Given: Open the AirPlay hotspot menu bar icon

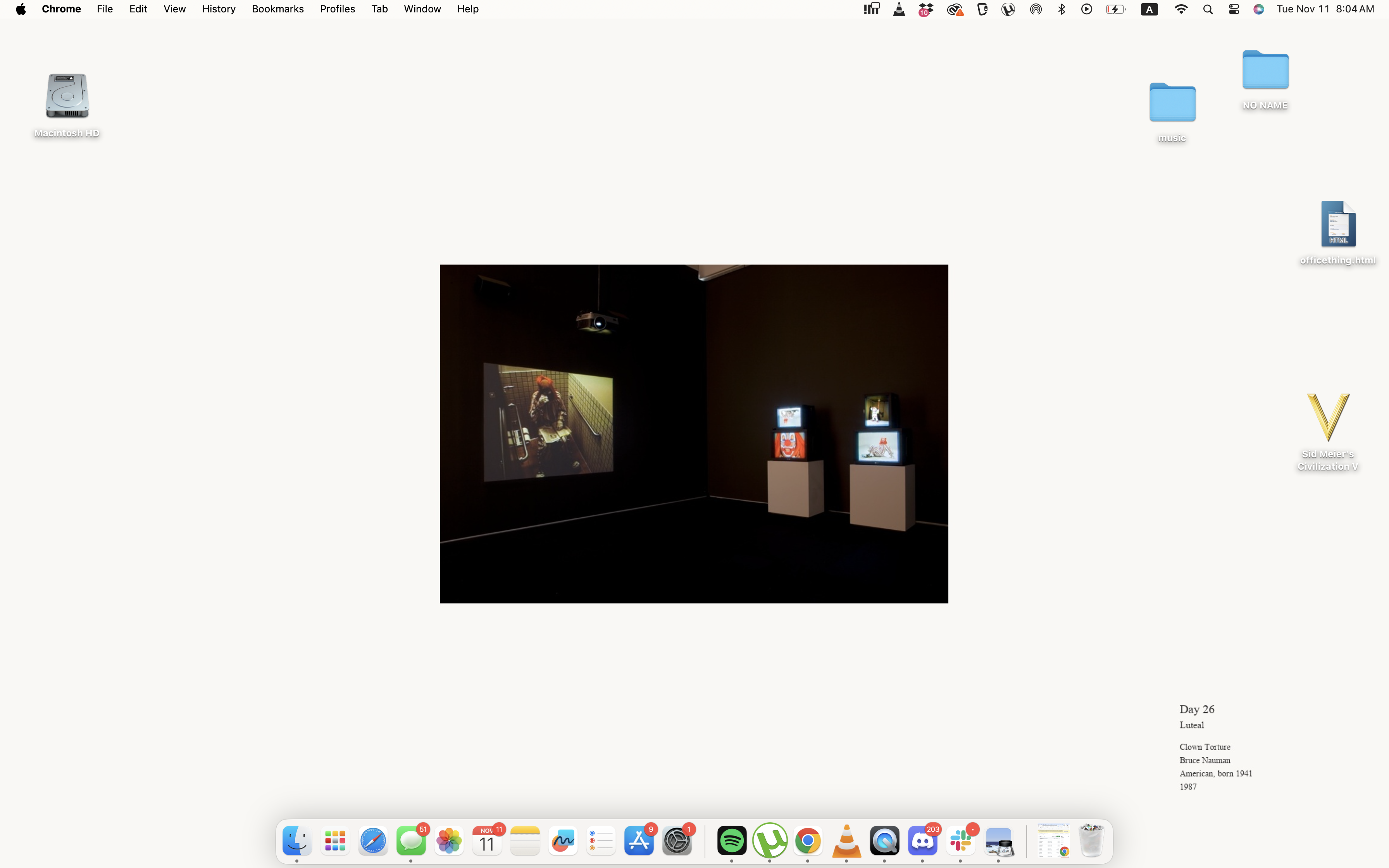Looking at the screenshot, I should [1036, 9].
